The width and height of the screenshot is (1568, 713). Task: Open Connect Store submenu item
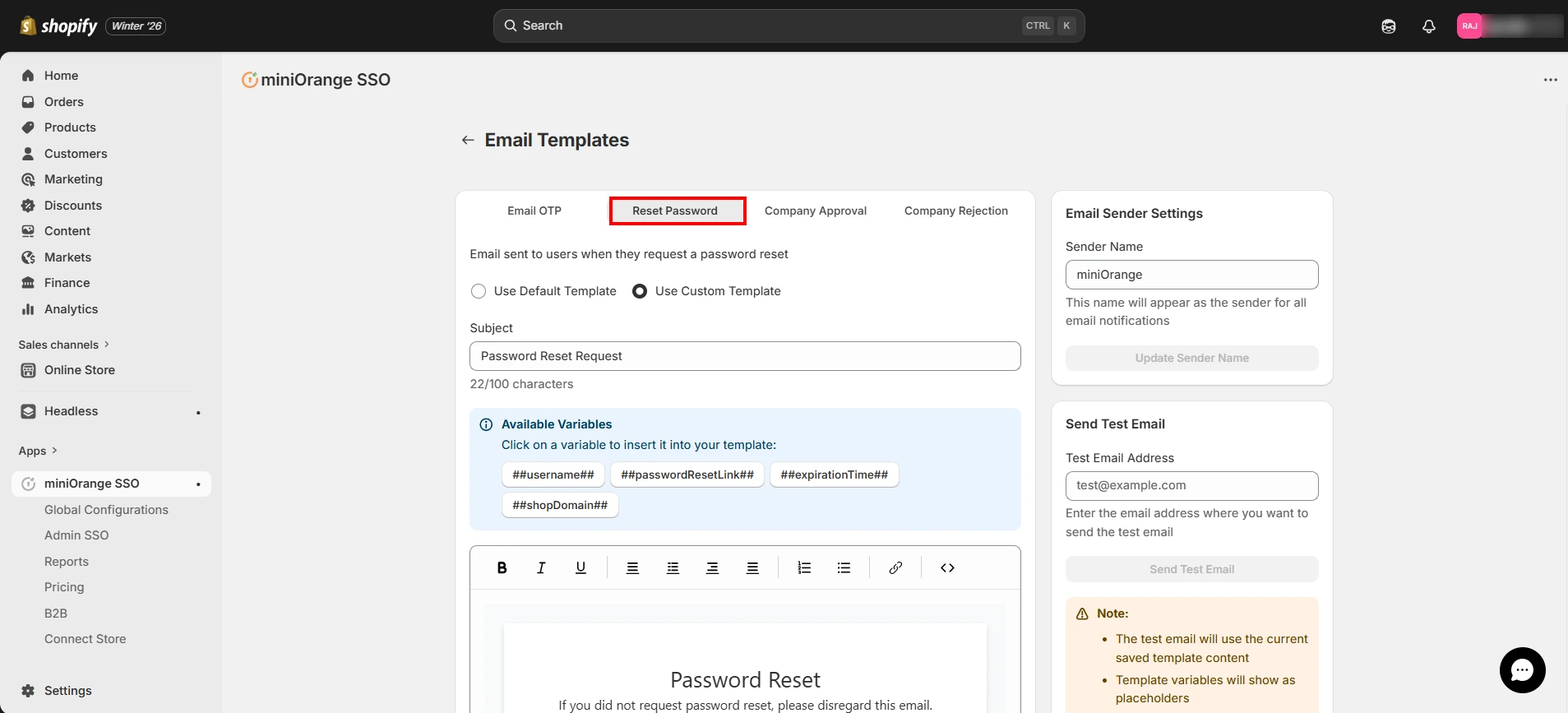pos(86,639)
